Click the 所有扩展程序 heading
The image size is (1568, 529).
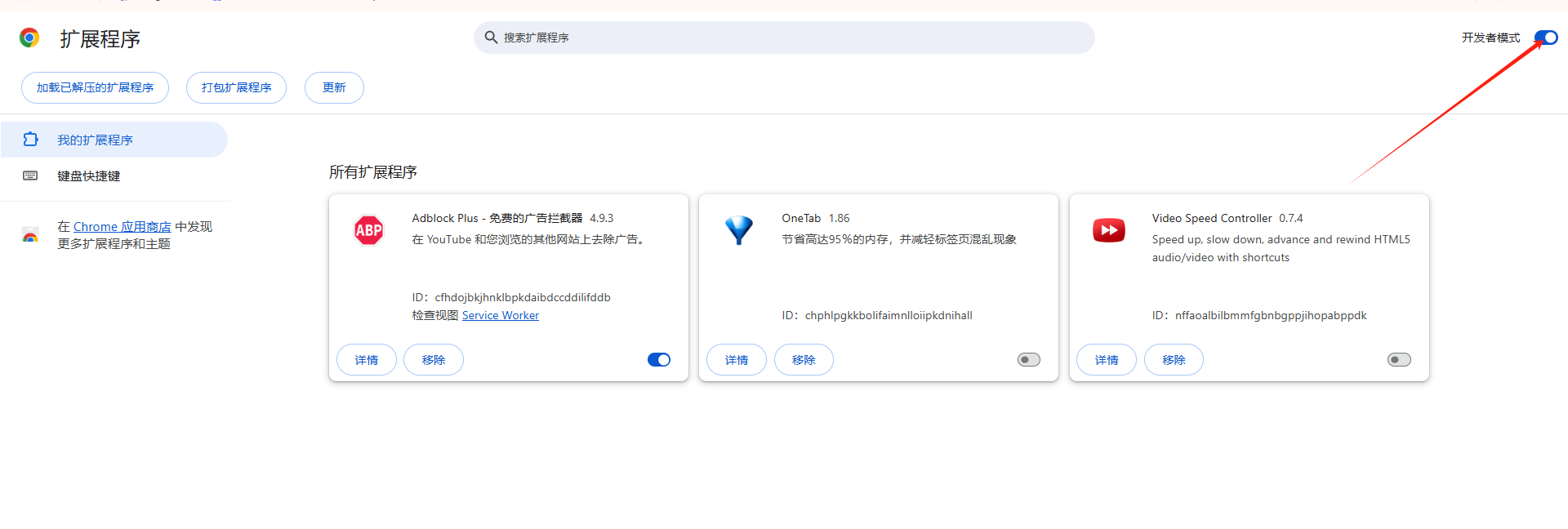[373, 172]
